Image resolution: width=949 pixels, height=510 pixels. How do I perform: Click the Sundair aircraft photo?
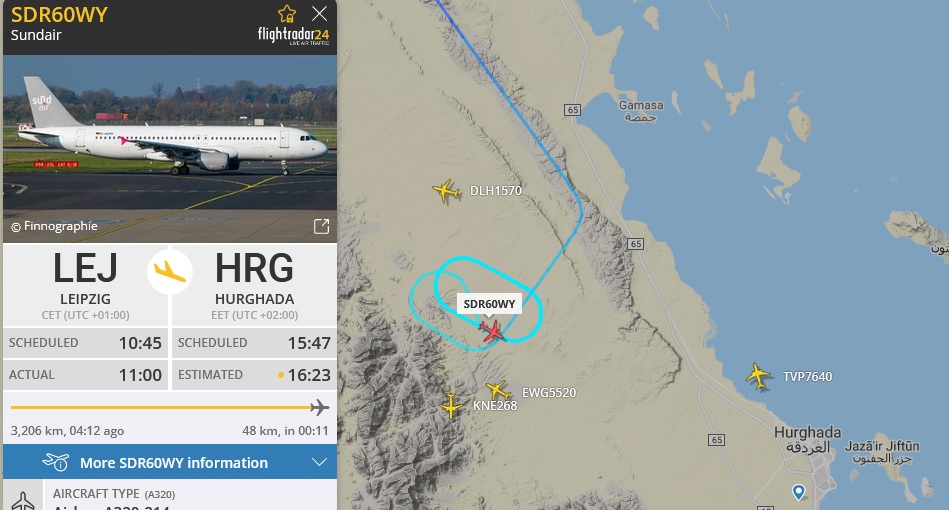170,149
